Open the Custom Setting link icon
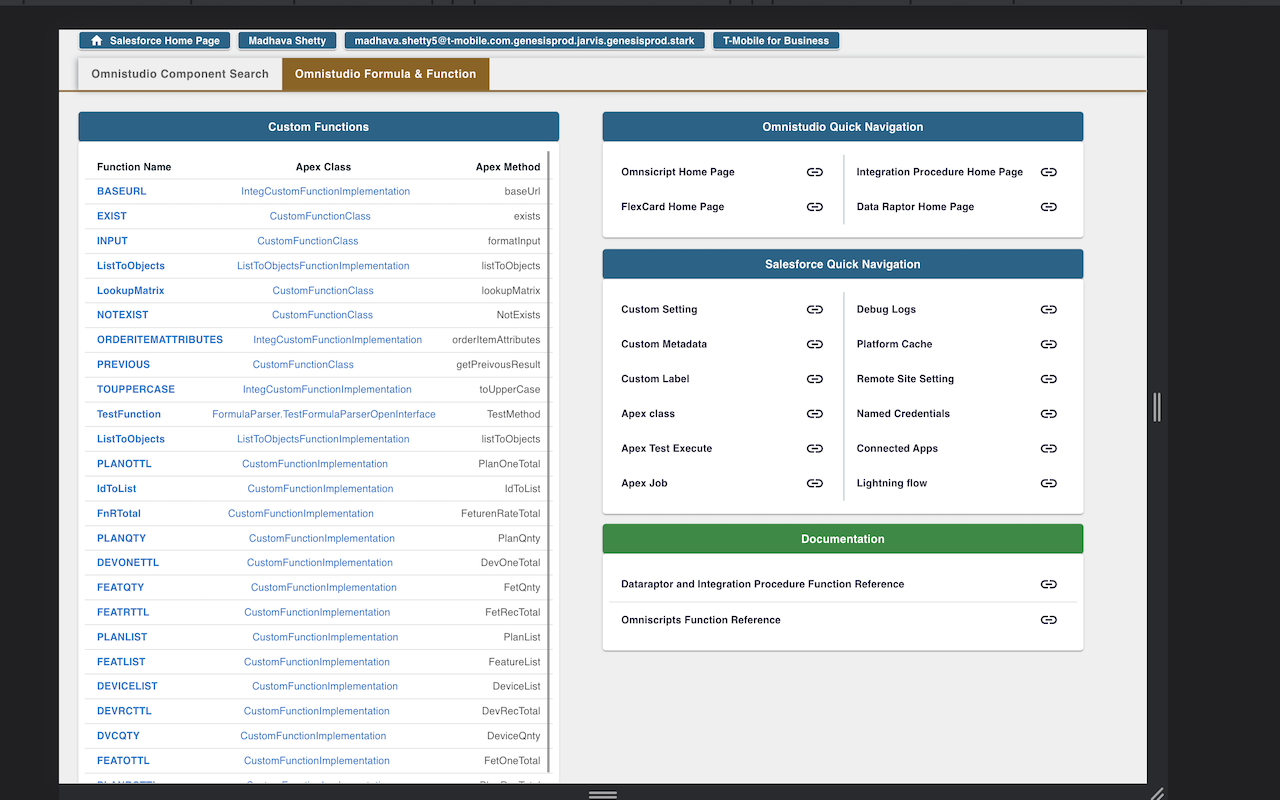The width and height of the screenshot is (1280, 800). 814,309
